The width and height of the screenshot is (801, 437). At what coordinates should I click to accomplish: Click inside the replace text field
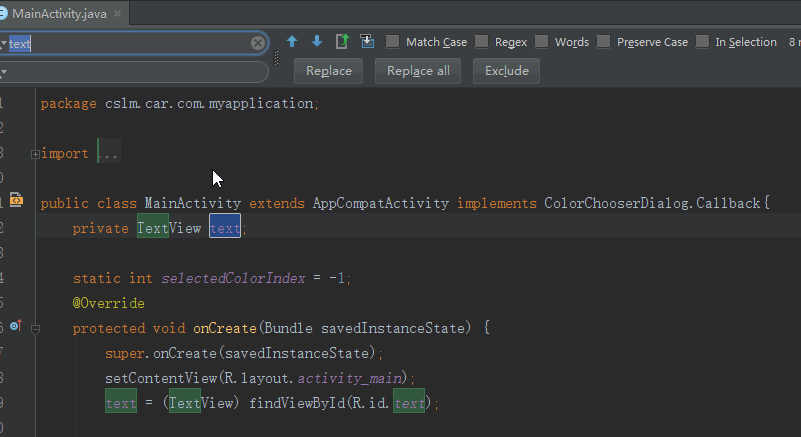pos(135,72)
